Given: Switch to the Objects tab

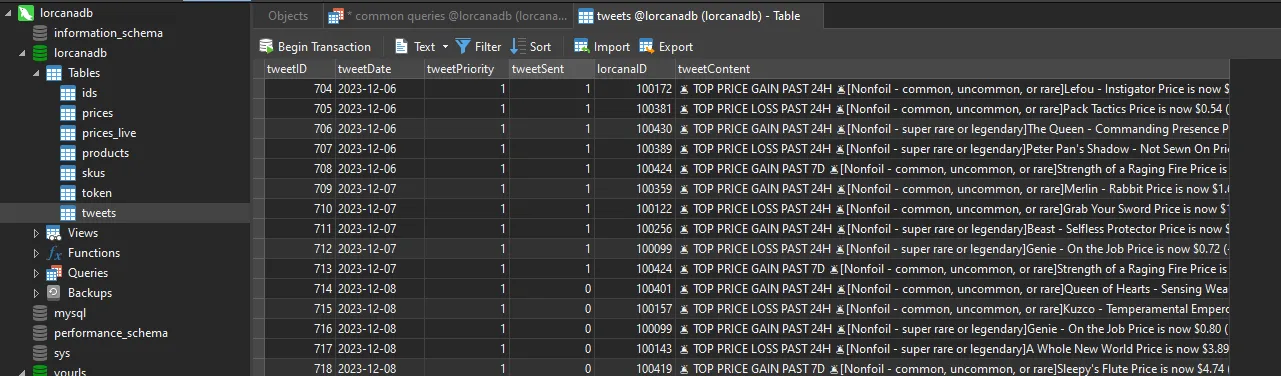Looking at the screenshot, I should [x=288, y=16].
